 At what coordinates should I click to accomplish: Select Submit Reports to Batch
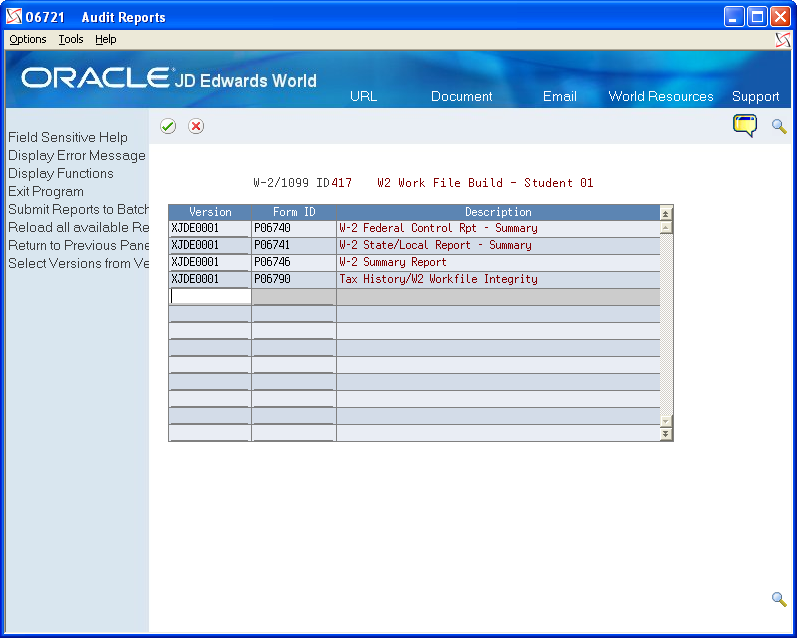(78, 209)
